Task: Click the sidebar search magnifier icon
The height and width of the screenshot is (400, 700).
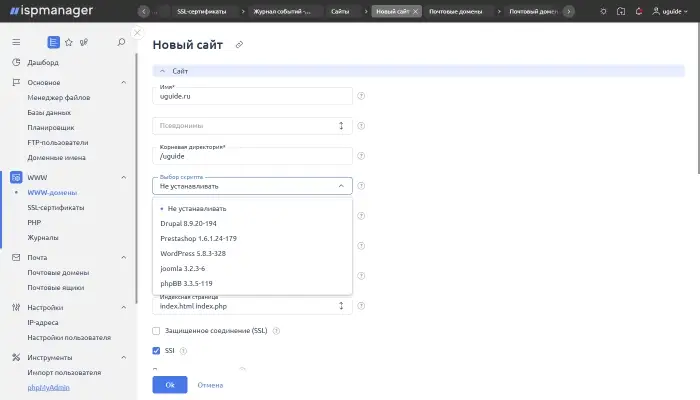Action: [121, 42]
